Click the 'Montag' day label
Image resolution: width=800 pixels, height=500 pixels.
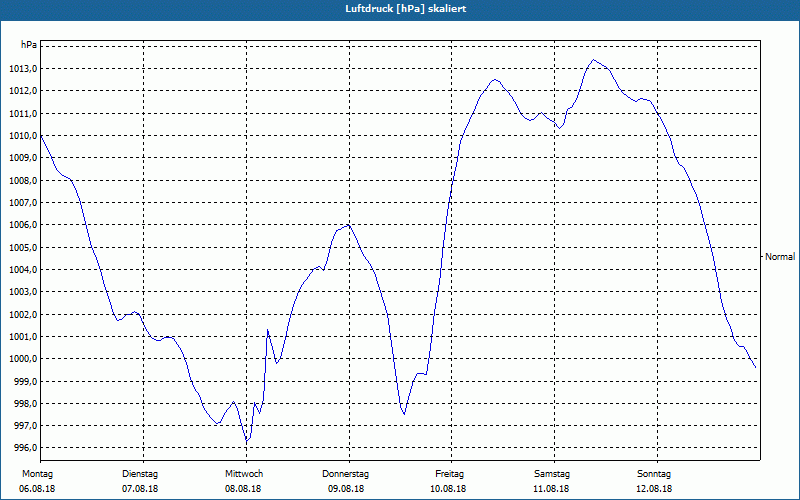[x=37, y=474]
